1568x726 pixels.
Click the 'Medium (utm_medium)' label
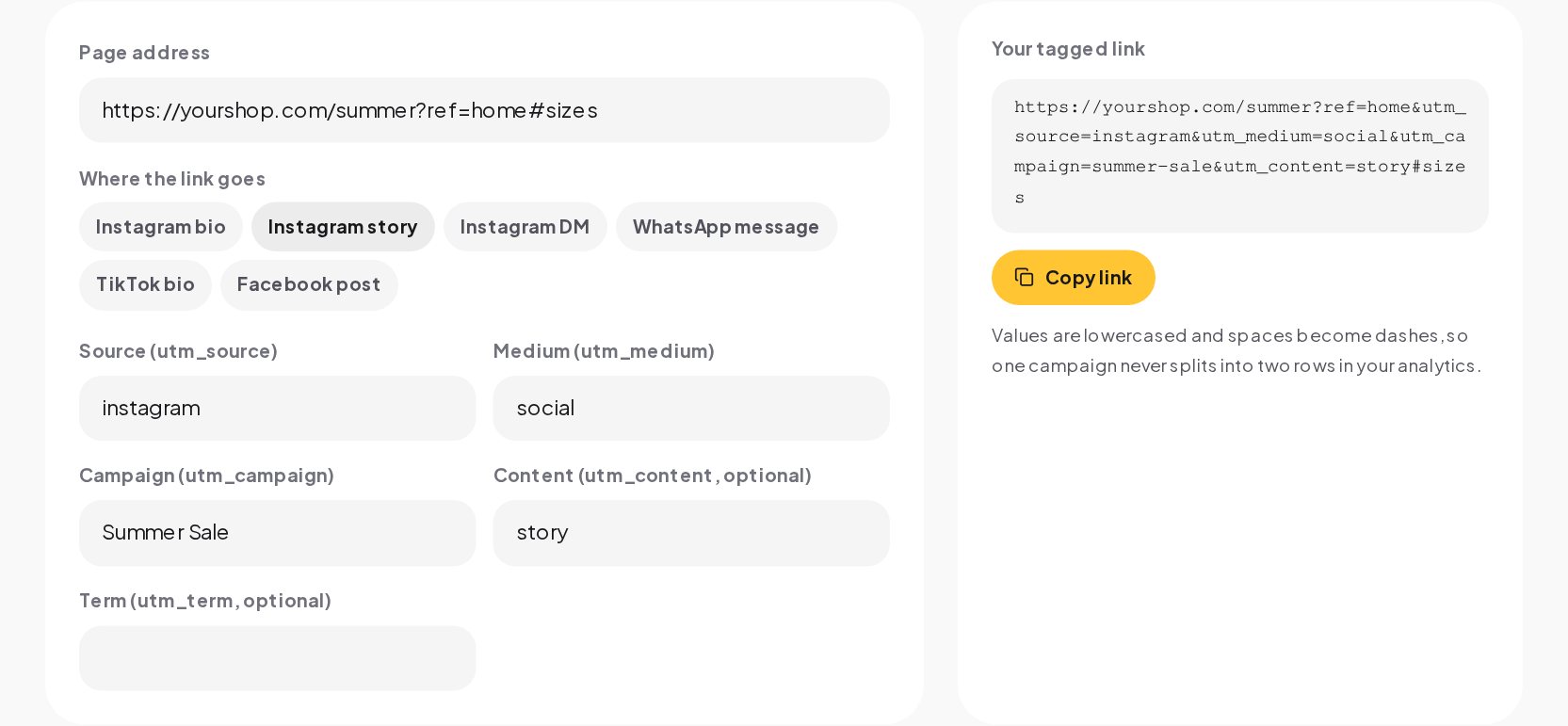[x=604, y=351]
